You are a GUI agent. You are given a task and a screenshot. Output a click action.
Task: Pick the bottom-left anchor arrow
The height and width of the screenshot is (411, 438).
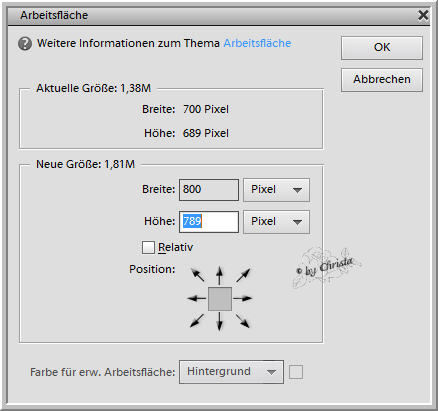[x=197, y=320]
